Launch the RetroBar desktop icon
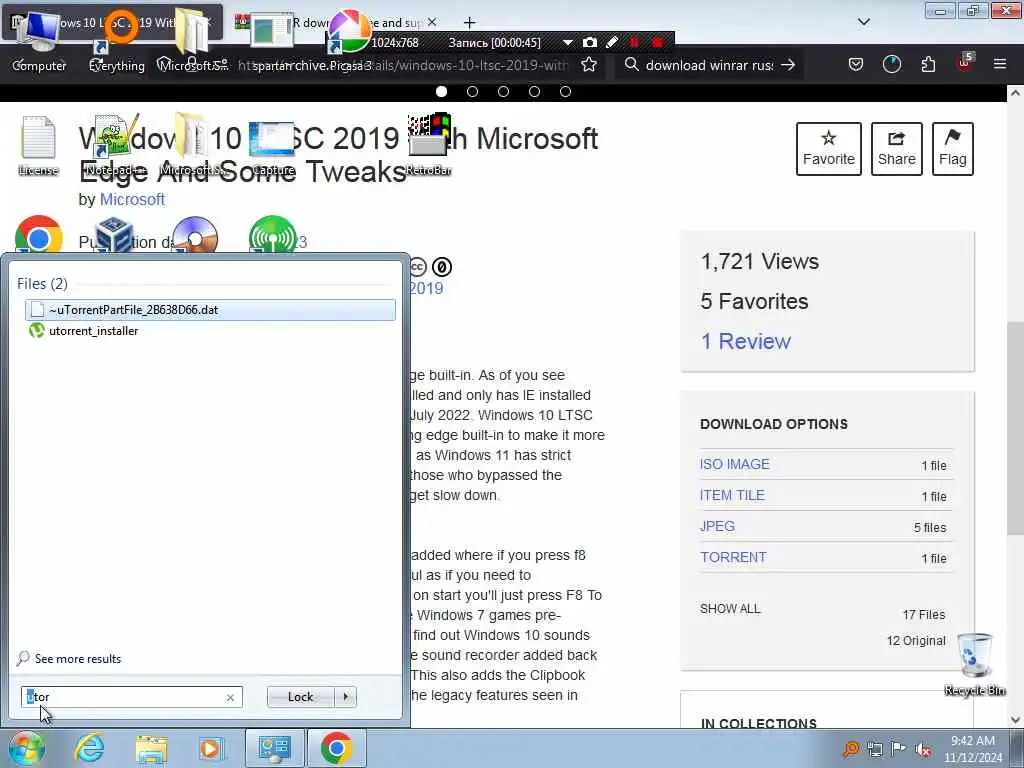Viewport: 1024px width, 768px height. coord(428,146)
